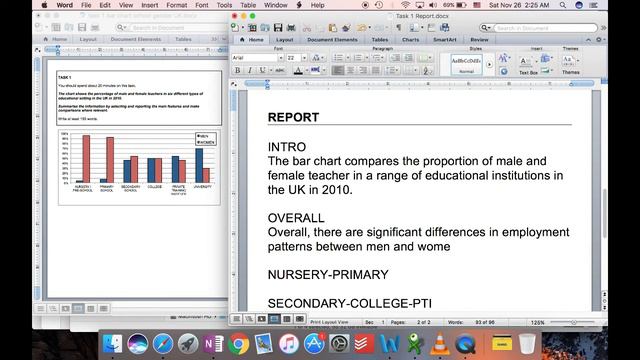Open the Document Elements tab in Report window
Viewport: 640px width, 360px height.
[x=332, y=40]
